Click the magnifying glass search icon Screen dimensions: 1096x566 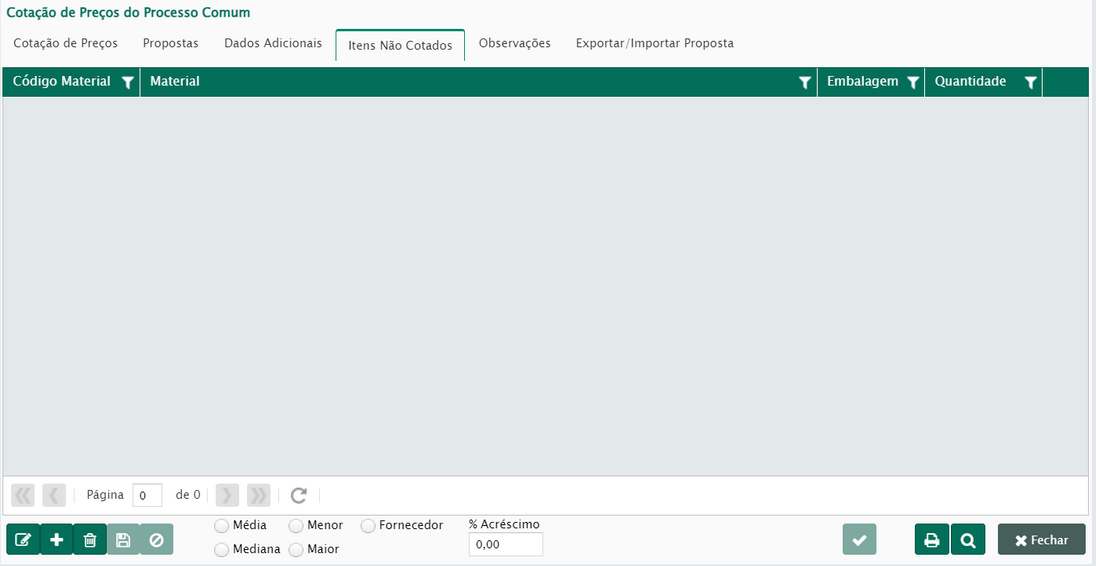pyautogui.click(x=967, y=540)
